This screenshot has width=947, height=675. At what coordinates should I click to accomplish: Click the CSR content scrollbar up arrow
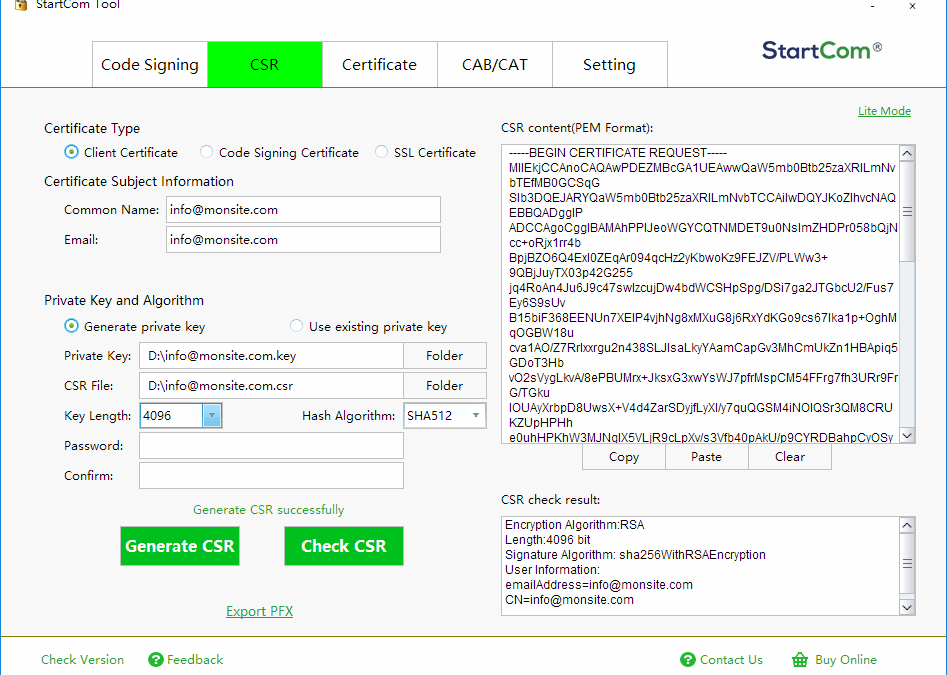coord(907,153)
